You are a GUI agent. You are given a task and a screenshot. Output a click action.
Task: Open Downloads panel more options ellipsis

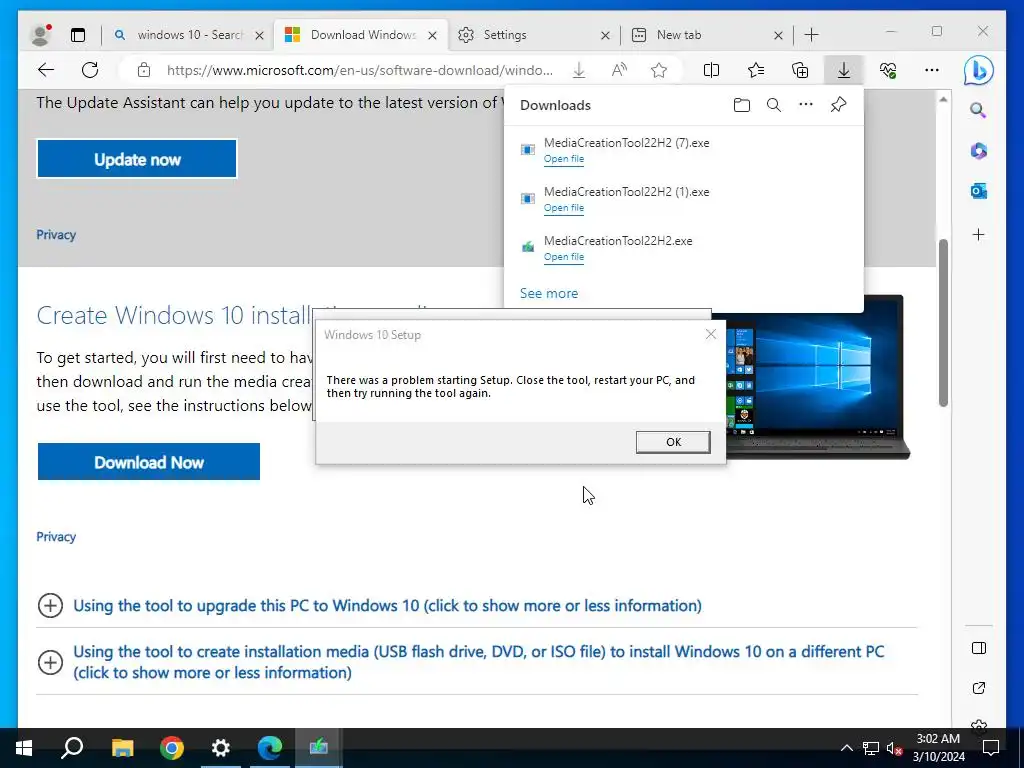pyautogui.click(x=806, y=104)
